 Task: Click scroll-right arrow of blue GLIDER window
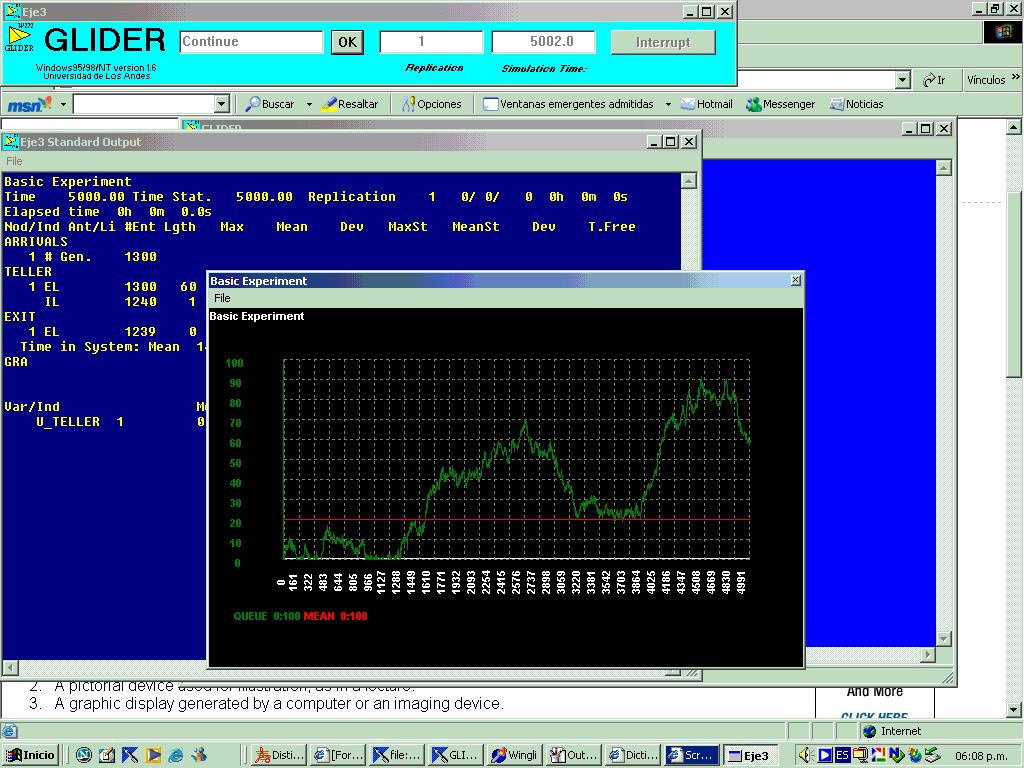coord(928,654)
